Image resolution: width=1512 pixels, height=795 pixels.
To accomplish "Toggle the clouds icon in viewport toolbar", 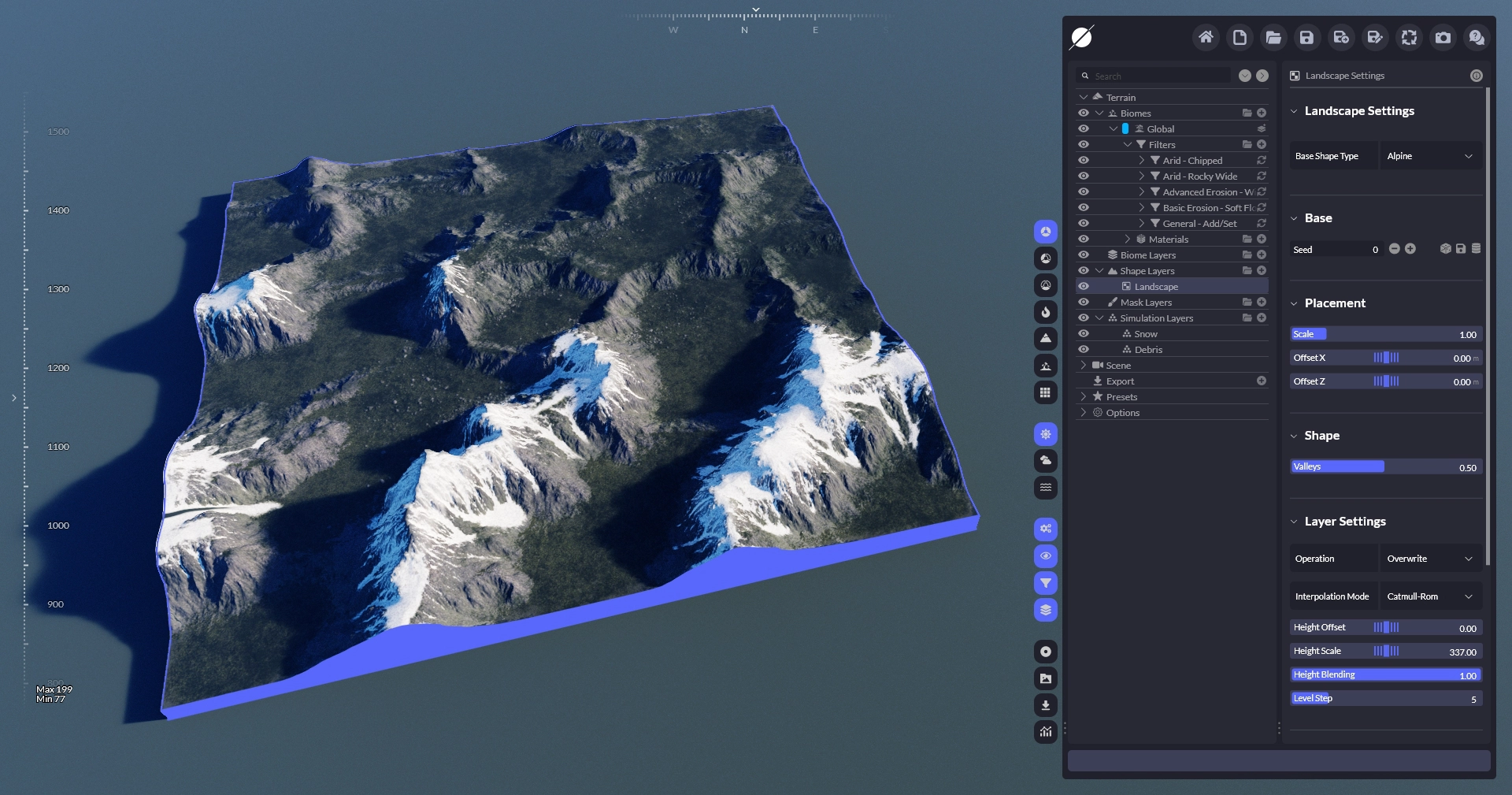I will tap(1045, 460).
